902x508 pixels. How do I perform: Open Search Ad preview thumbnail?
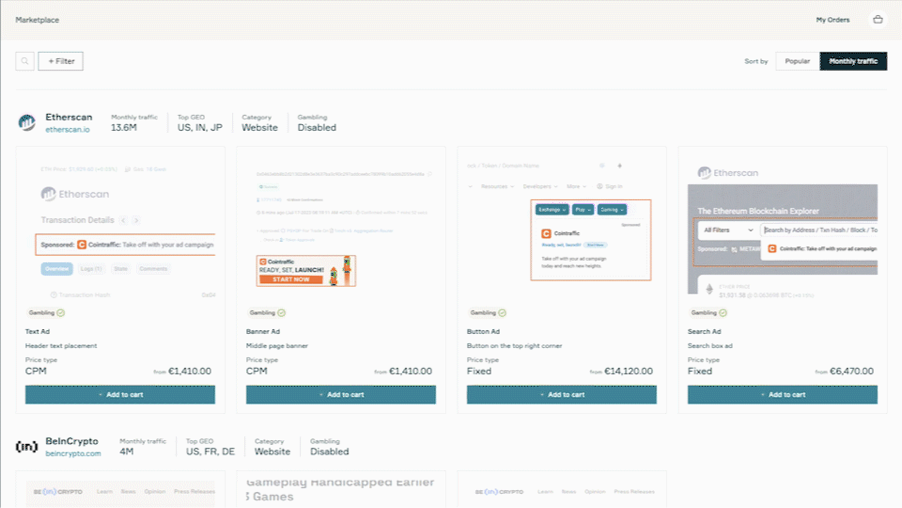(x=782, y=228)
